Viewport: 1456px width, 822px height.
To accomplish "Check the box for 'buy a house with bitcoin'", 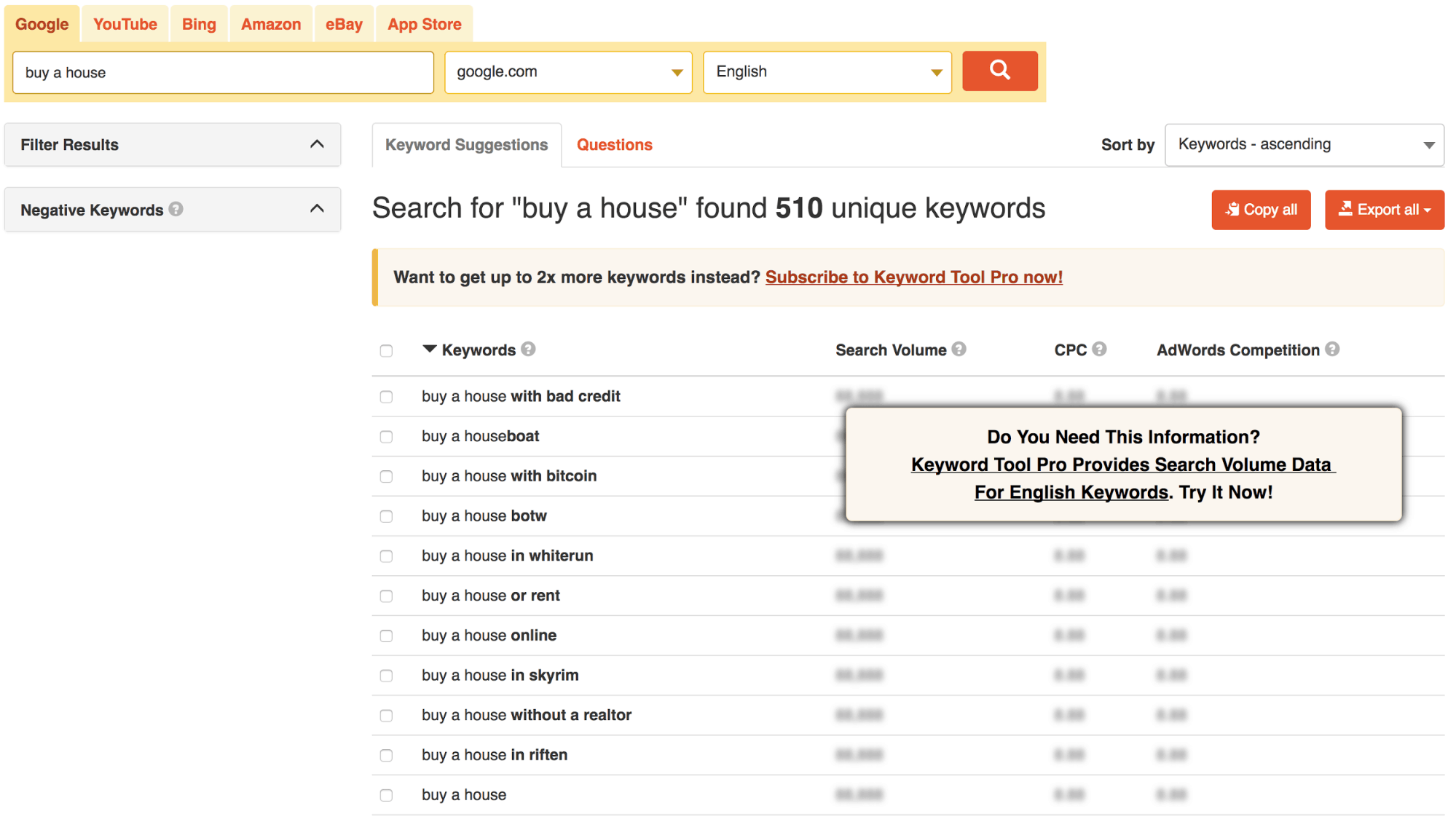I will point(386,477).
